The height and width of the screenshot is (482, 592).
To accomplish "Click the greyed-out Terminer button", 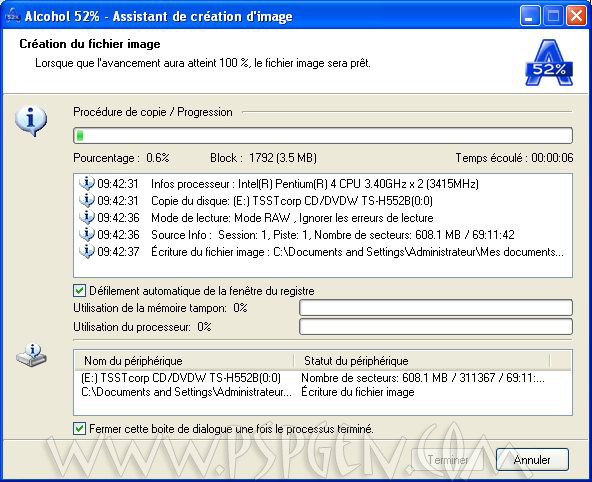I will (448, 460).
